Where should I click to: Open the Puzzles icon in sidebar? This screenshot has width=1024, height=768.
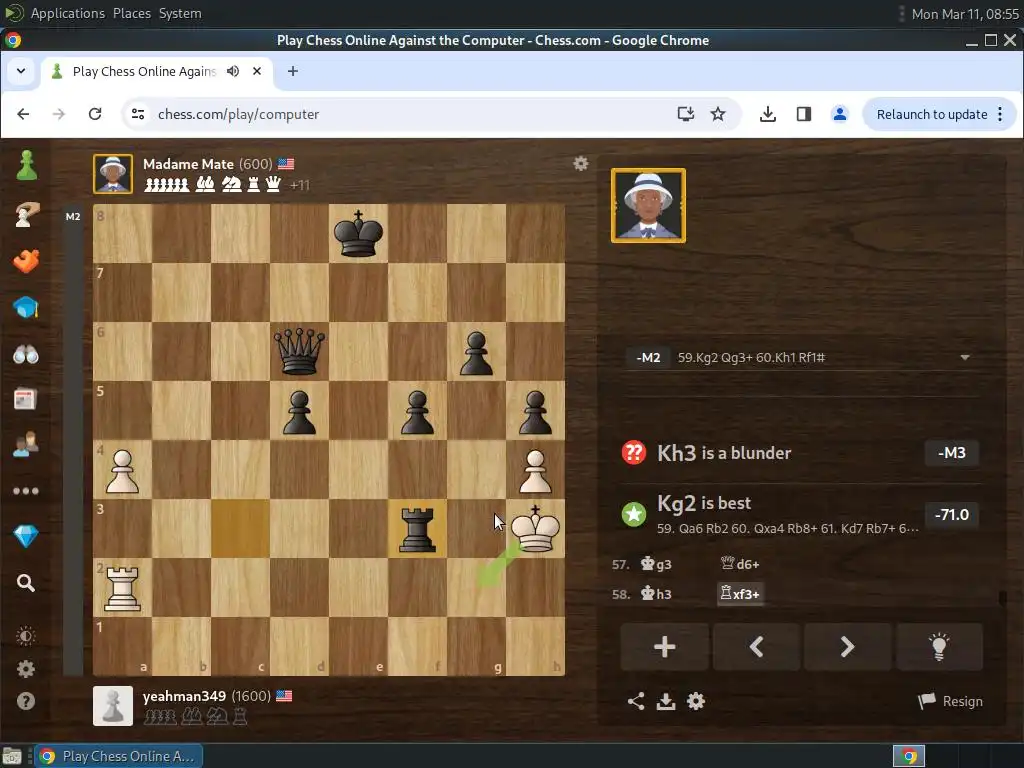point(26,261)
